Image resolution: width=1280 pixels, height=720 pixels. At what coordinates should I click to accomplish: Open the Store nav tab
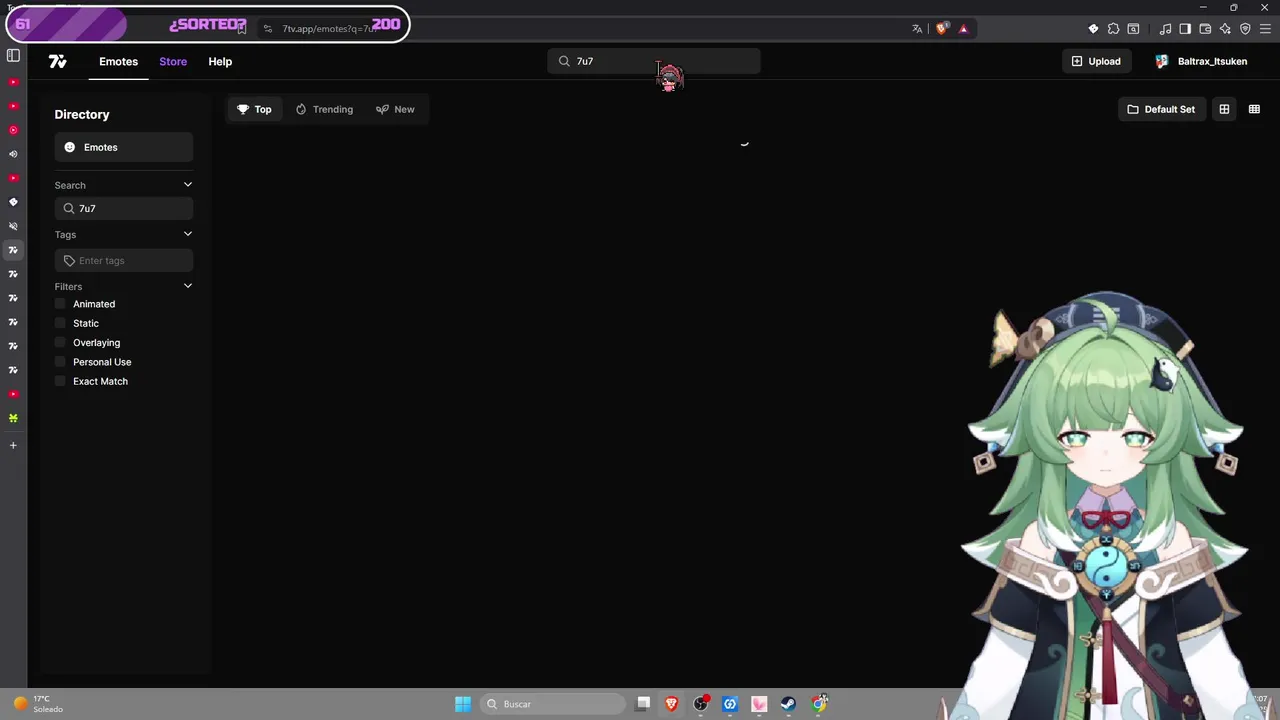click(173, 61)
